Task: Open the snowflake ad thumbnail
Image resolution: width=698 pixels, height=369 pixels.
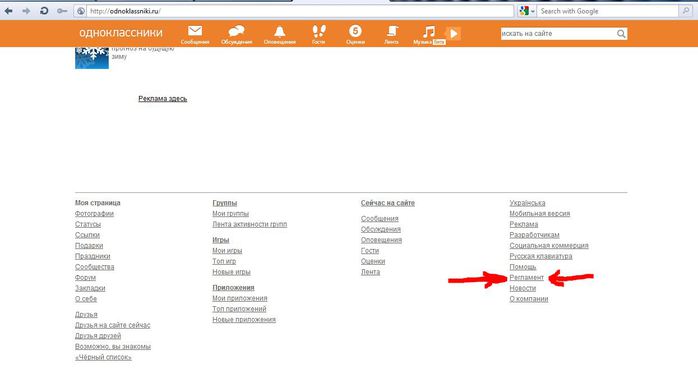Action: pos(92,58)
